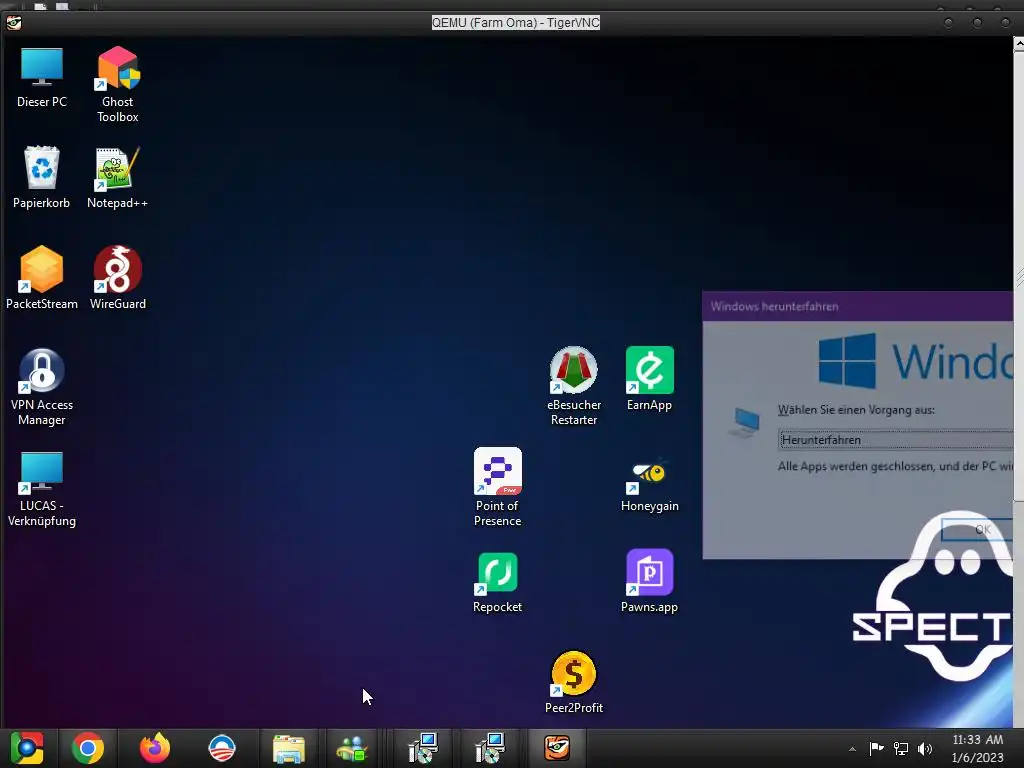Open the volume speaker tray icon

pyautogui.click(x=925, y=748)
